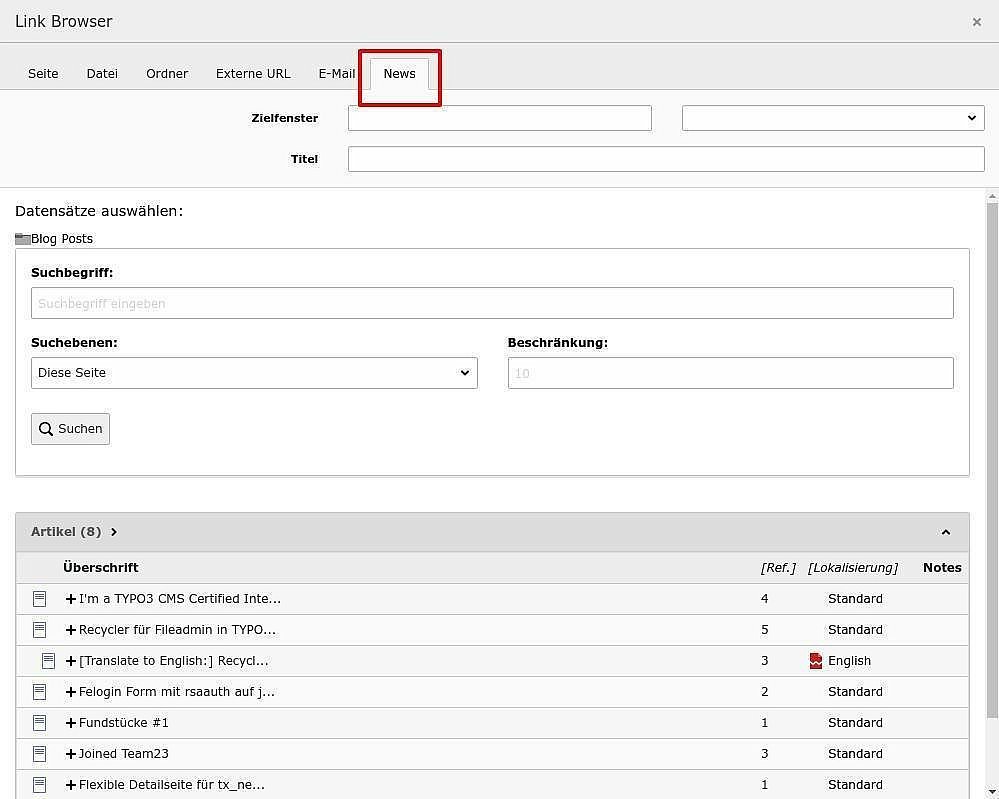Click record icon beside "Felogin Form mit rsaauth"

click(x=39, y=691)
